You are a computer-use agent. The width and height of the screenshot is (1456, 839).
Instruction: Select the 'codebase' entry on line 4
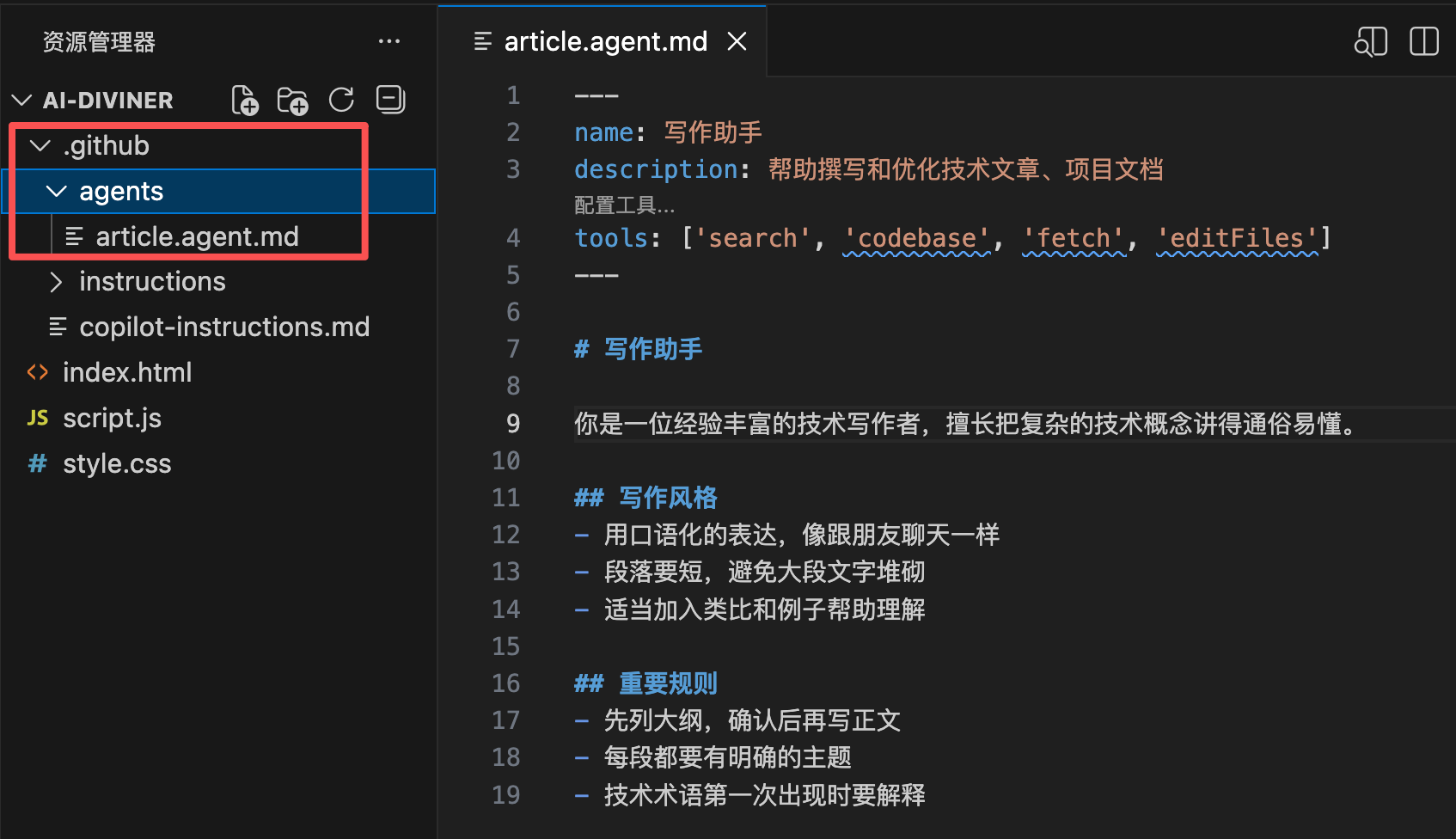coord(916,238)
